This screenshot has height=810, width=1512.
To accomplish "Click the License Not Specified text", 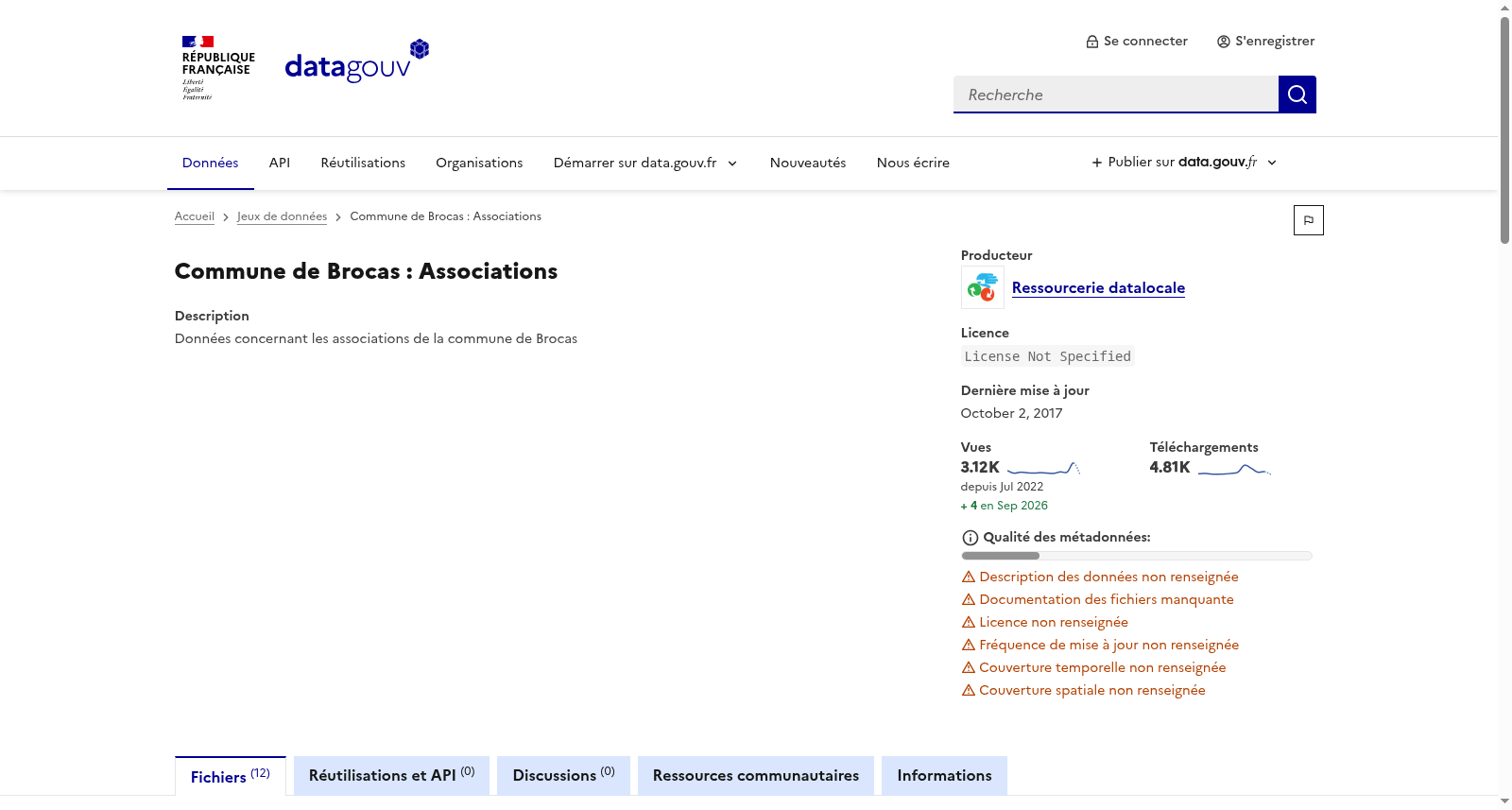I will coord(1047,356).
